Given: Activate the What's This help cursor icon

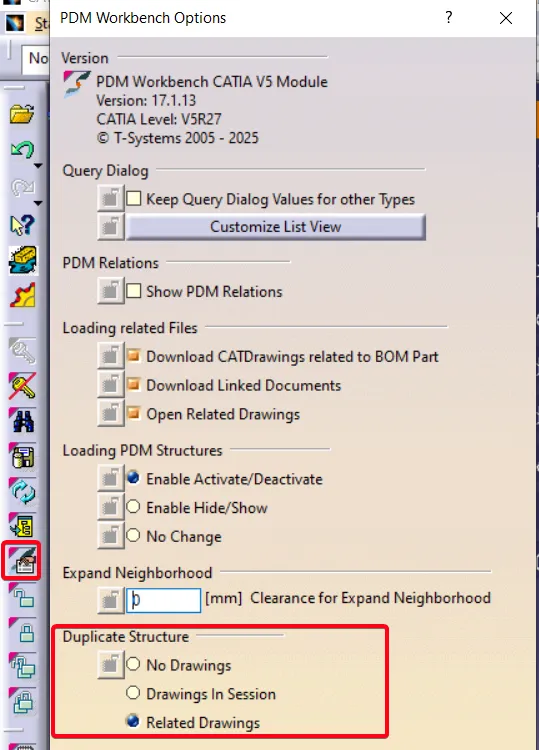Looking at the screenshot, I should pos(22,225).
